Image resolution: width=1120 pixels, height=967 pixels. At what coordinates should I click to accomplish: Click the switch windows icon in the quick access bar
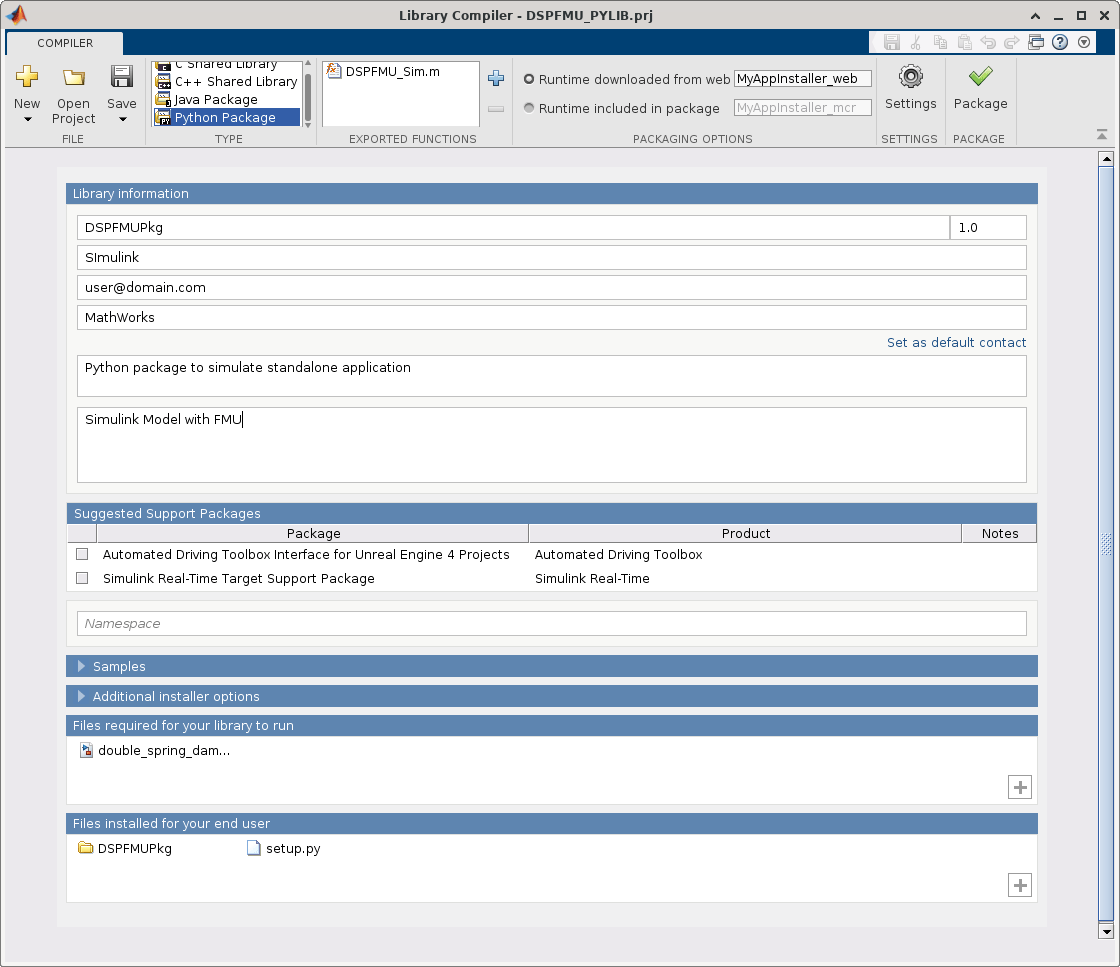coord(1036,42)
